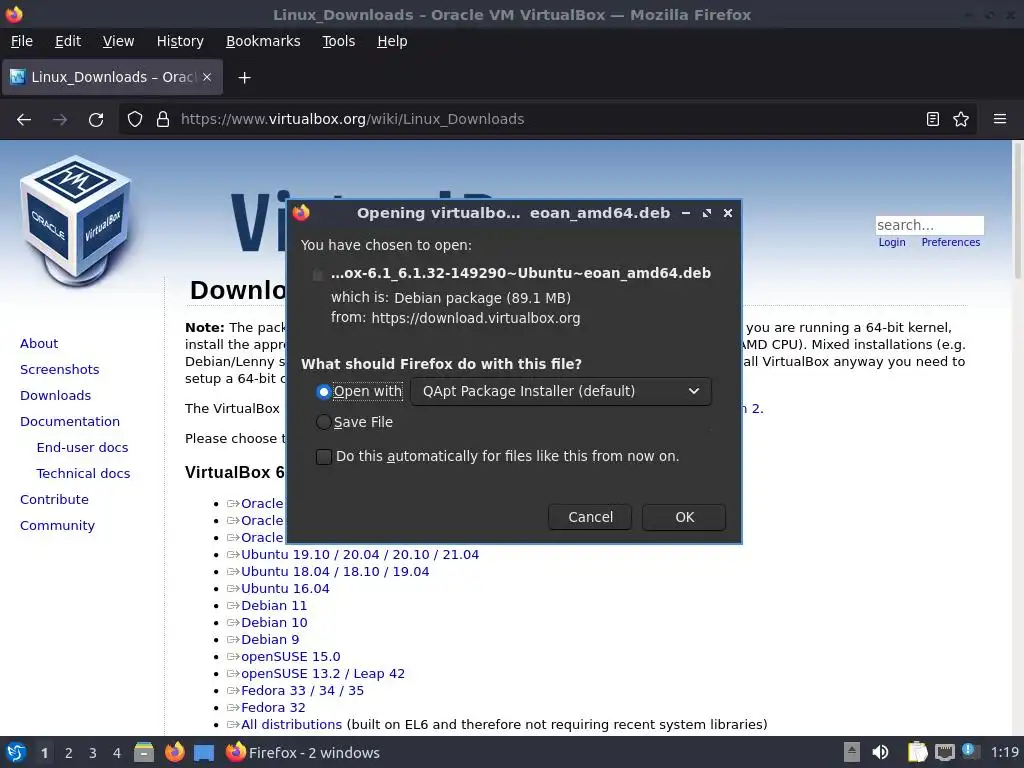Open the Debian 9 download link
This screenshot has height=768, width=1024.
[270, 639]
